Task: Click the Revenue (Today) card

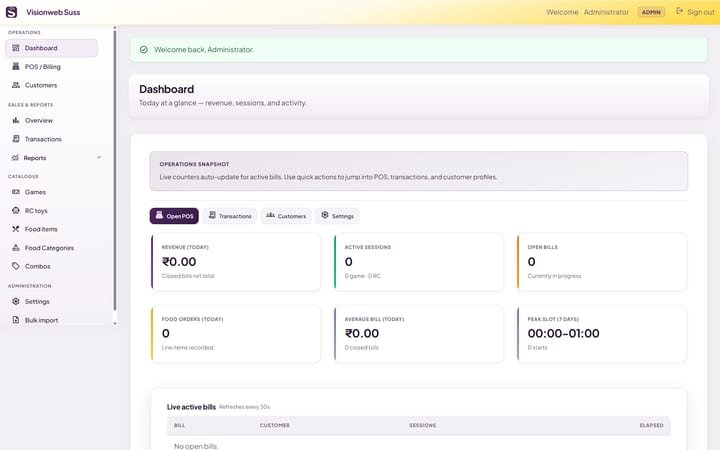Action: [236, 262]
